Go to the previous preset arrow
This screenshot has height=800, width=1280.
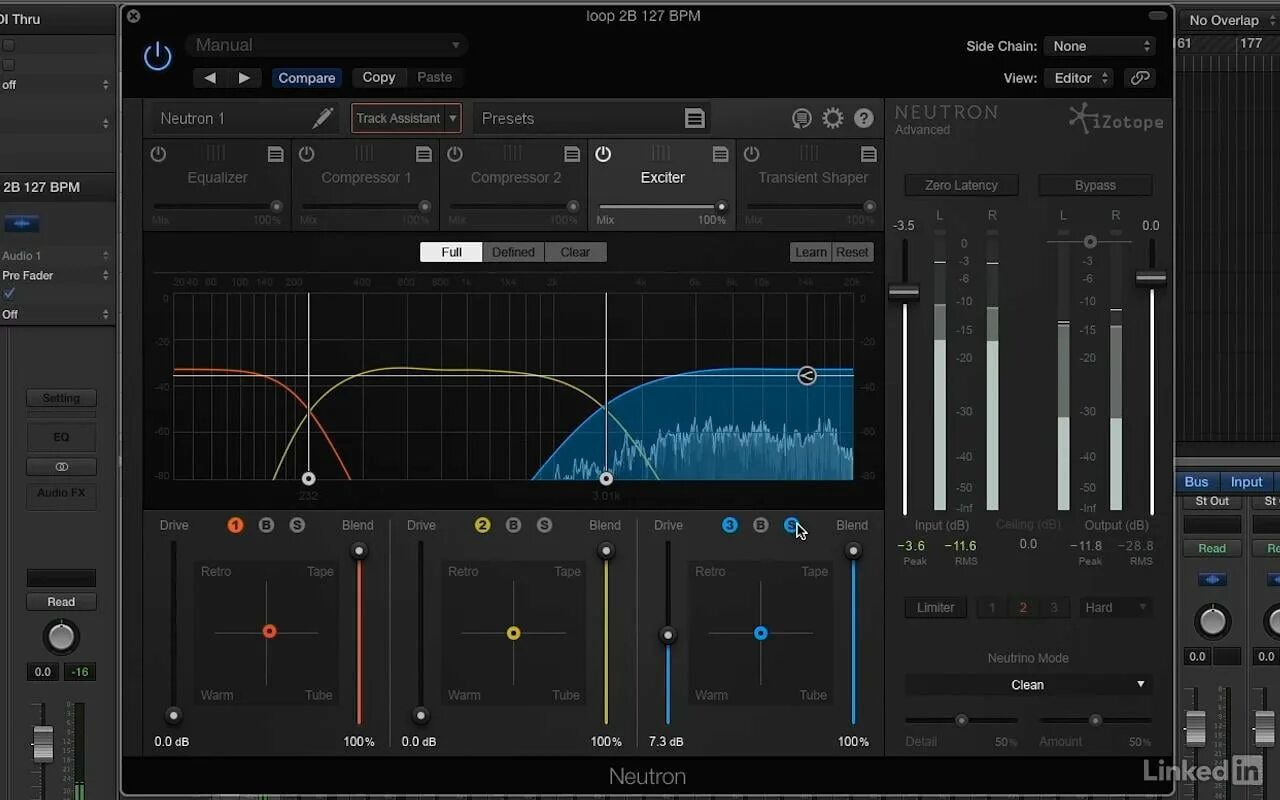[x=210, y=78]
